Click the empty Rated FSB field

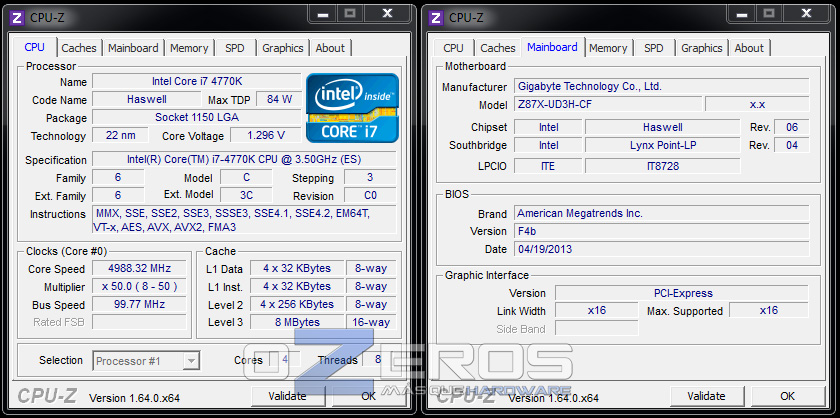(x=139, y=322)
